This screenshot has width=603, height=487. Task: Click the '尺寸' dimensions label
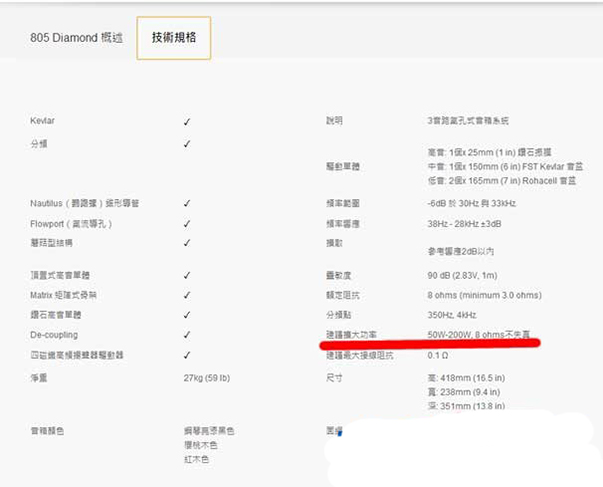pyautogui.click(x=334, y=378)
